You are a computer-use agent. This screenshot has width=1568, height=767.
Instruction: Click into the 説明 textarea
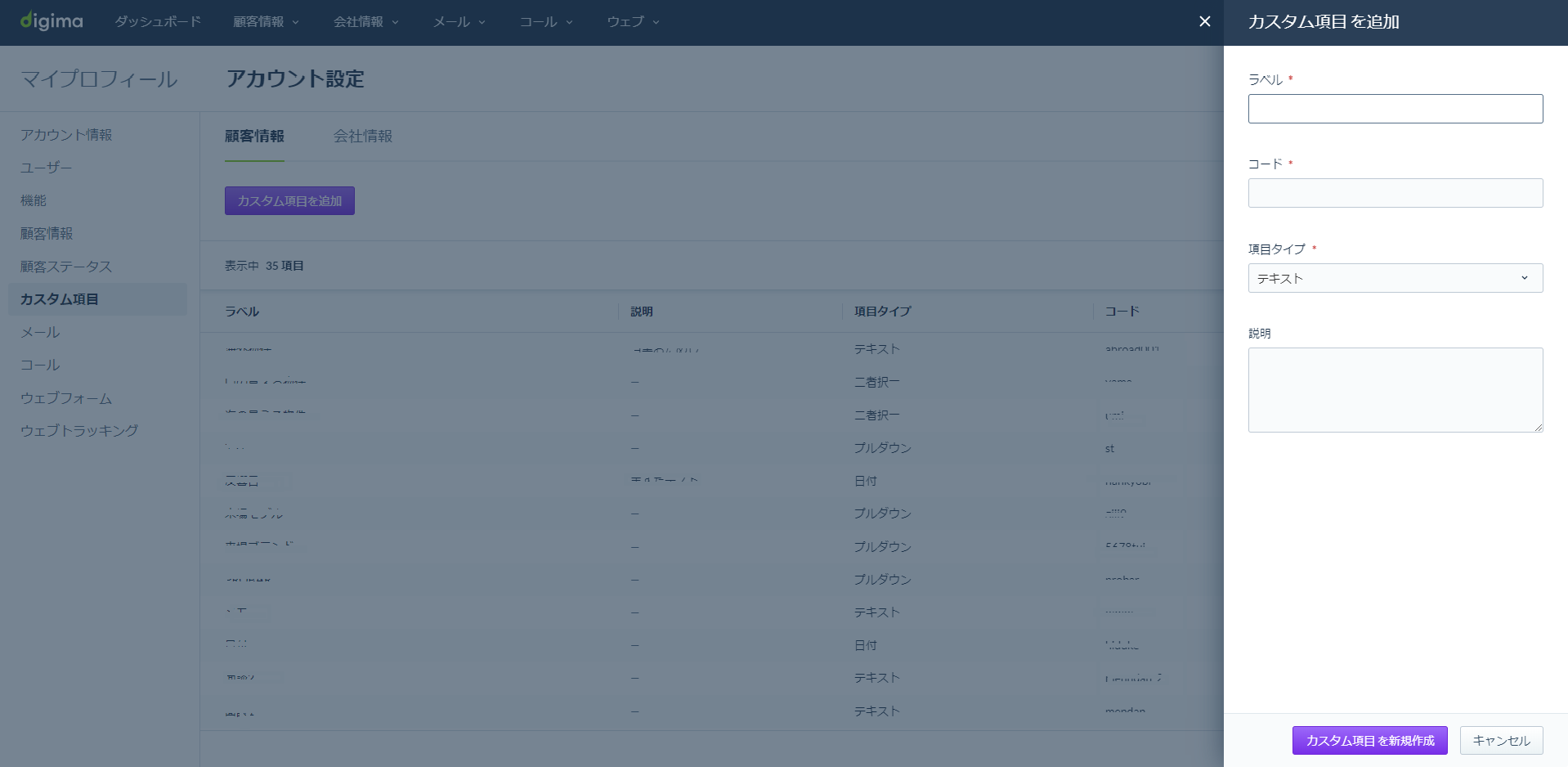(1395, 390)
